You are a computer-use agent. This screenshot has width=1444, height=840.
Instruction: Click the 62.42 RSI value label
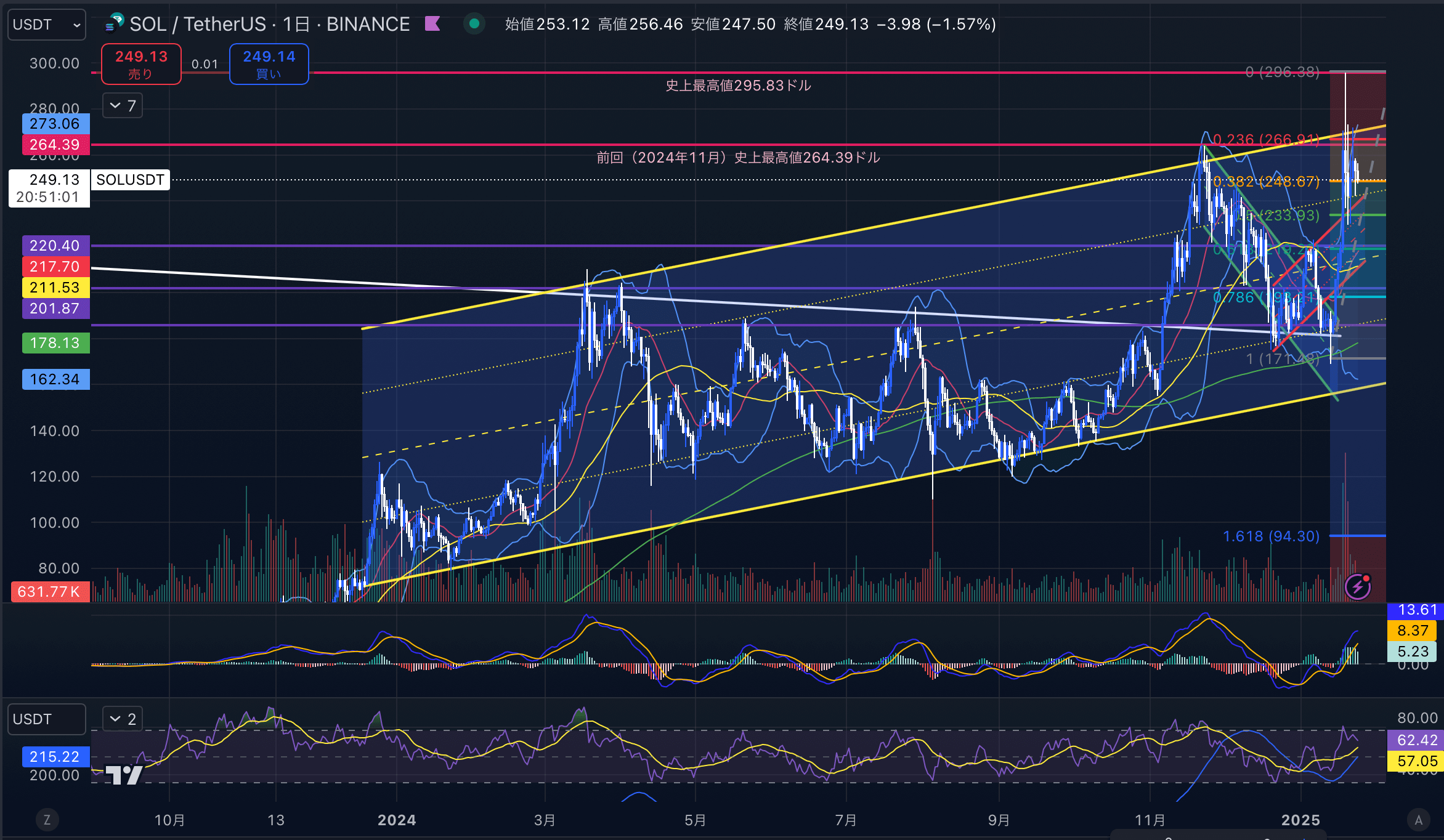(1416, 740)
